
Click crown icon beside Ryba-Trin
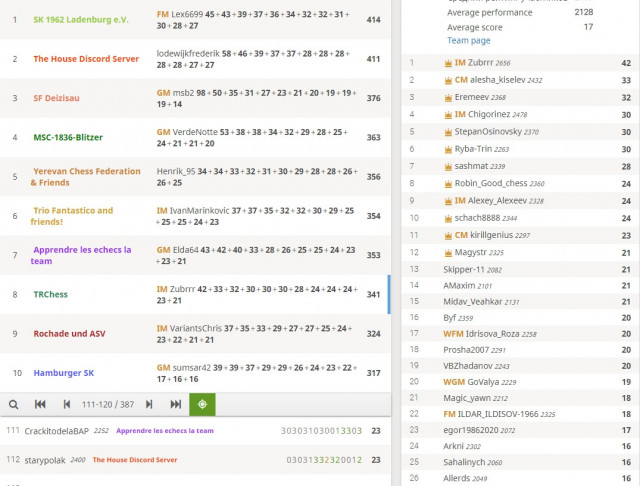pyautogui.click(x=448, y=149)
